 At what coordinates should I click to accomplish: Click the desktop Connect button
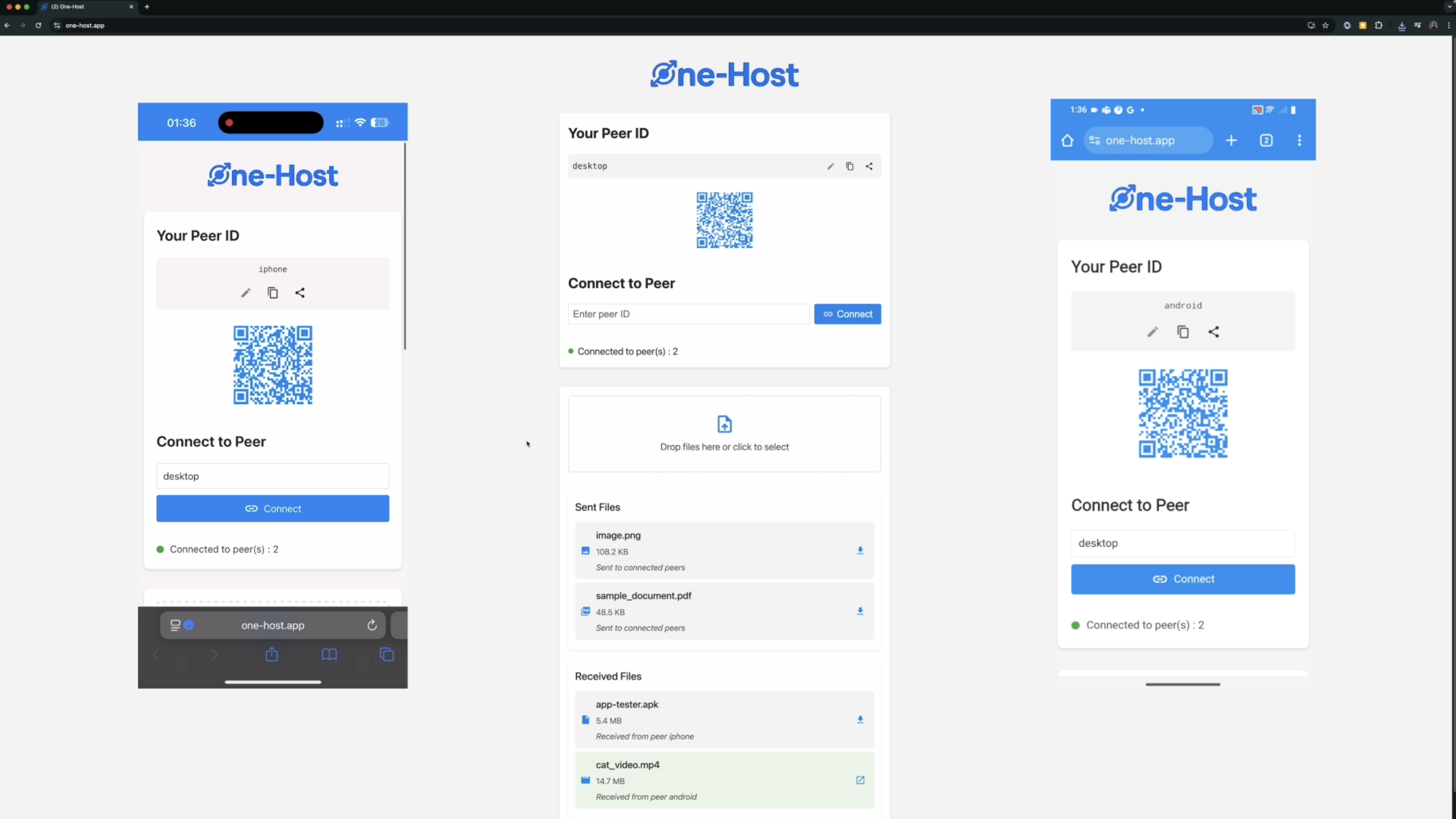click(x=847, y=314)
